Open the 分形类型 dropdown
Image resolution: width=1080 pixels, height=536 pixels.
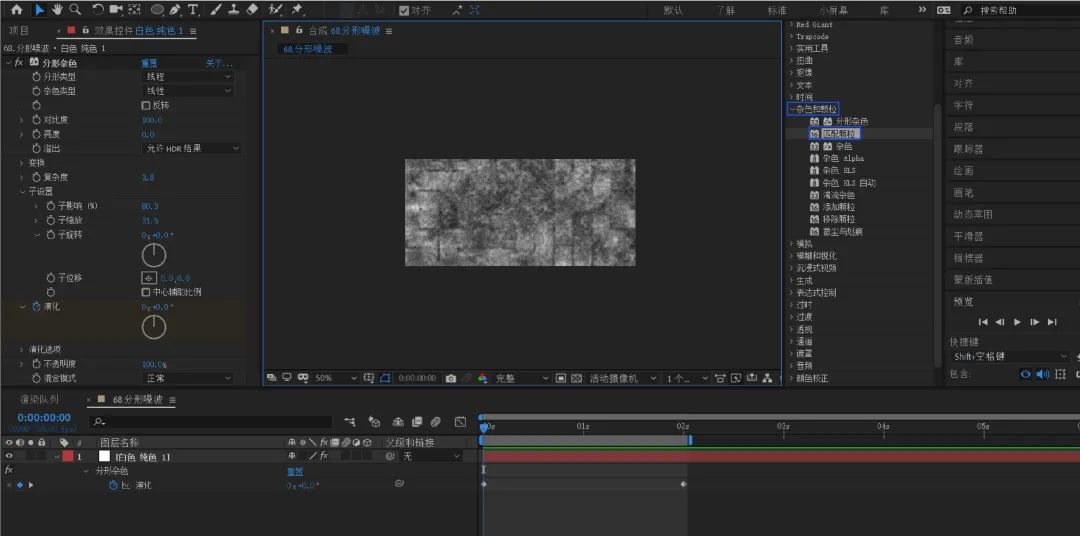pos(187,77)
